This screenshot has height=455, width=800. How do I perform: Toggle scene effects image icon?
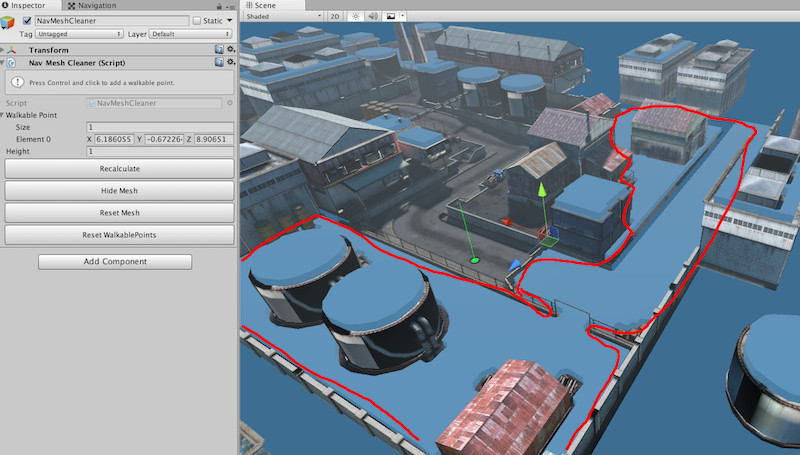(391, 16)
